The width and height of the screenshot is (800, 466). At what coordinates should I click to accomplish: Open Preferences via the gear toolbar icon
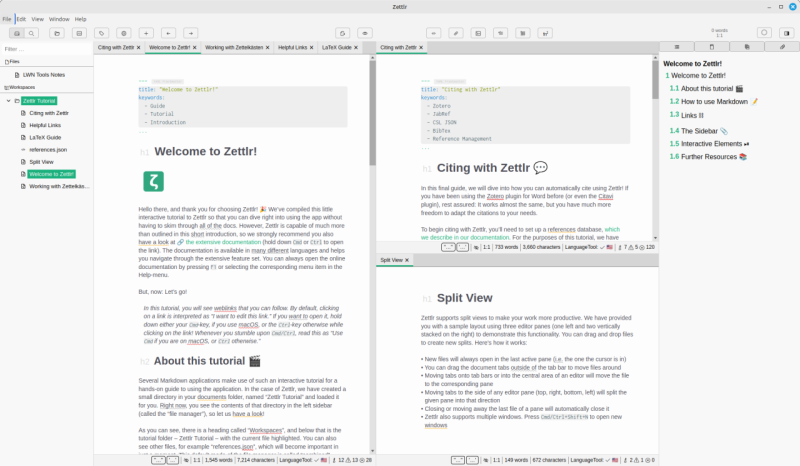[x=123, y=33]
